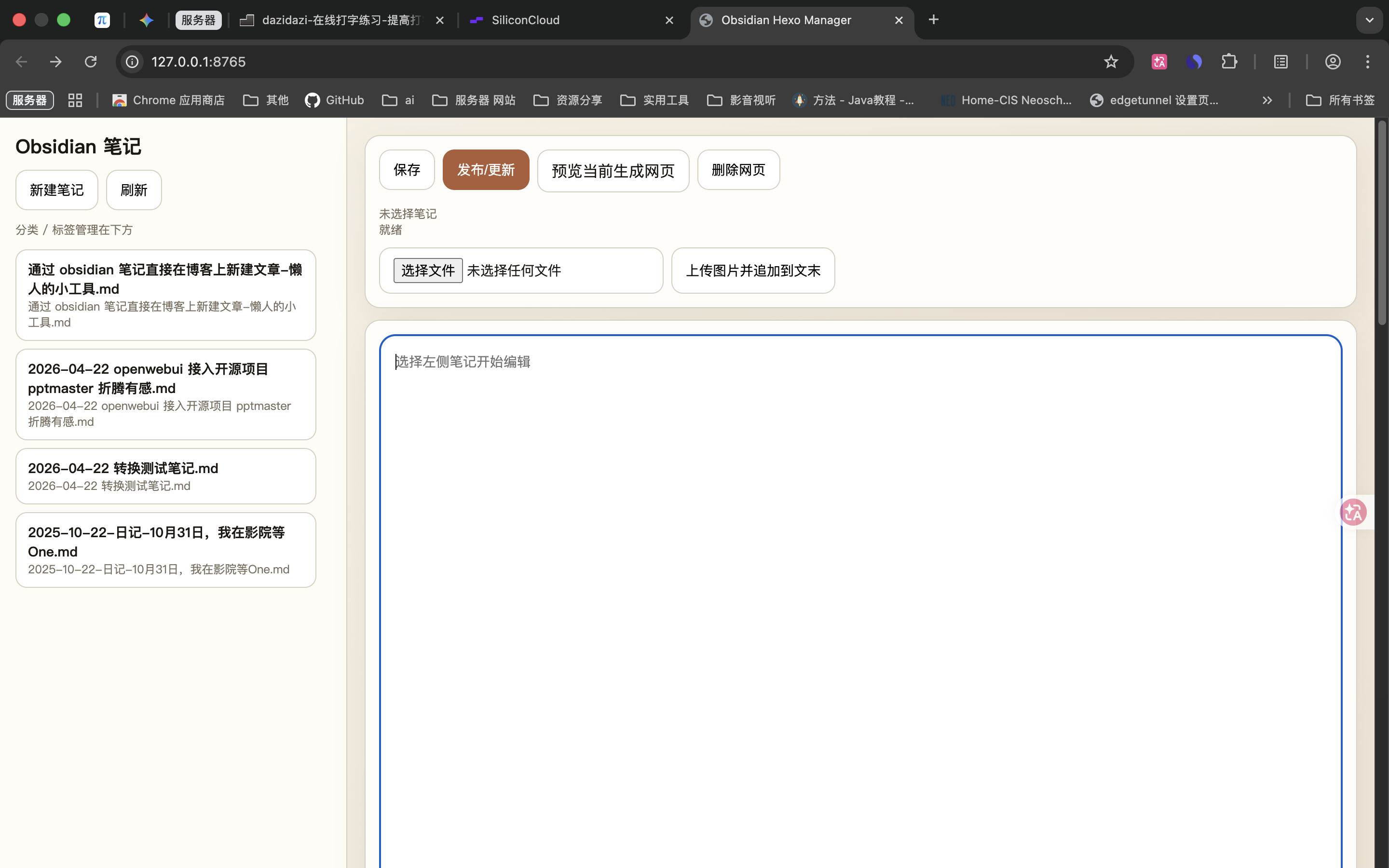Image resolution: width=1389 pixels, height=868 pixels.
Task: Open the Home-CIS Neosch bookmark
Action: point(1006,100)
